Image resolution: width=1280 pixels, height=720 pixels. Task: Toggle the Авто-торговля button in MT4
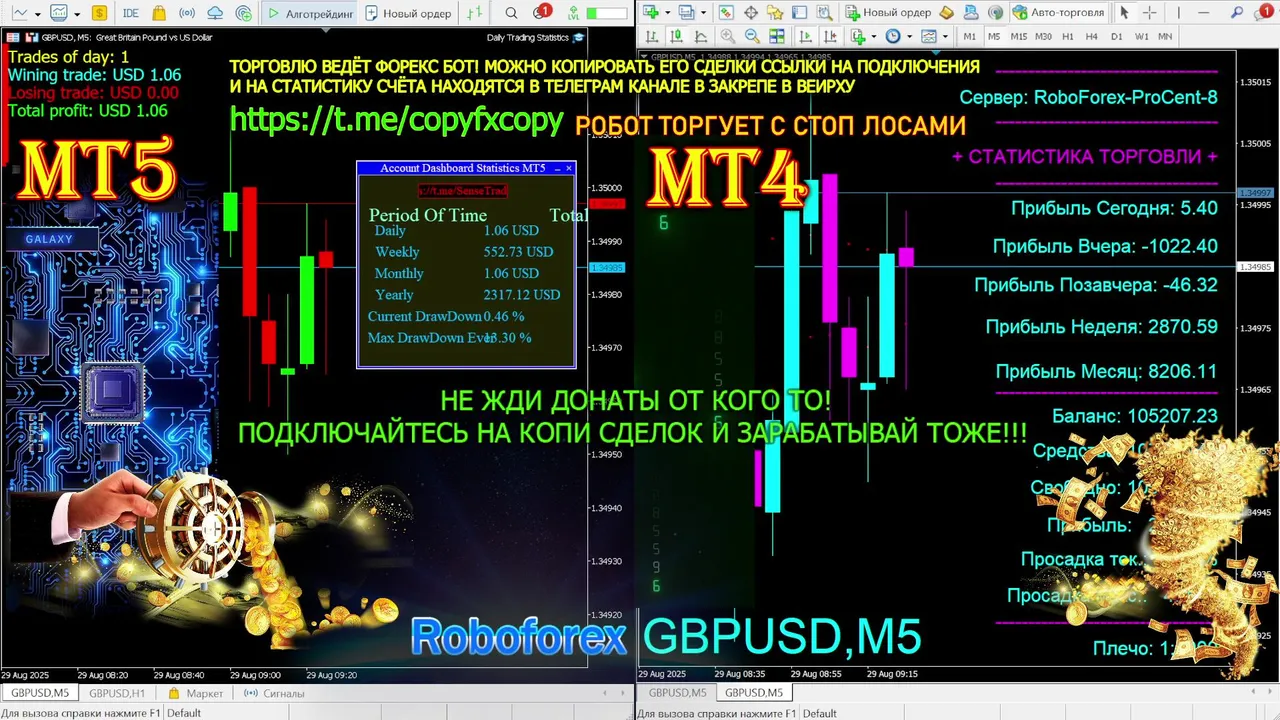point(1059,12)
